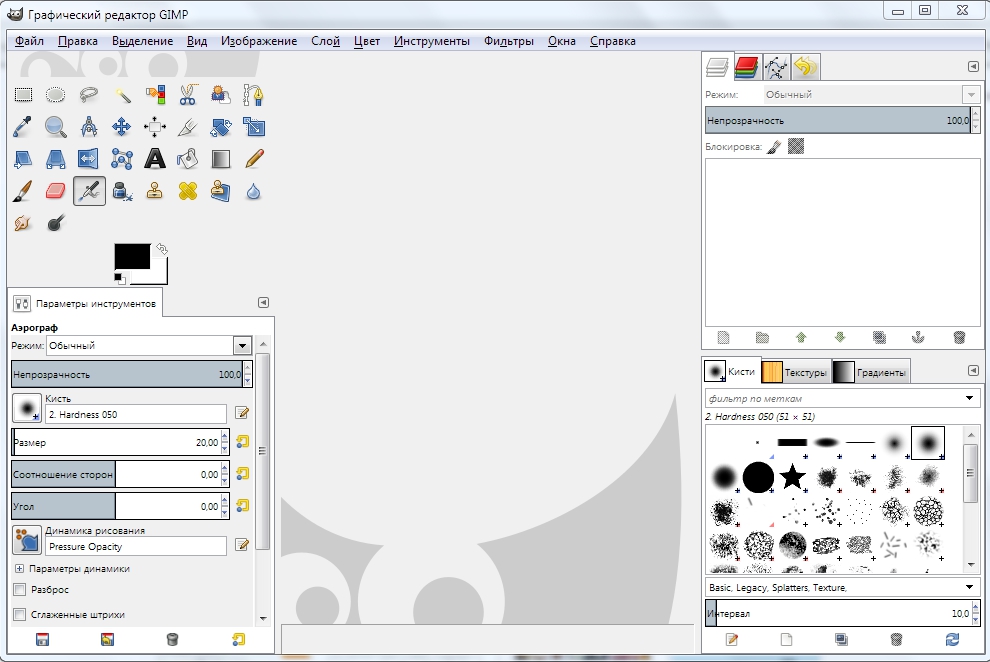The width and height of the screenshot is (990, 662).
Task: Open tool options panel configuration arrow
Action: click(263, 303)
